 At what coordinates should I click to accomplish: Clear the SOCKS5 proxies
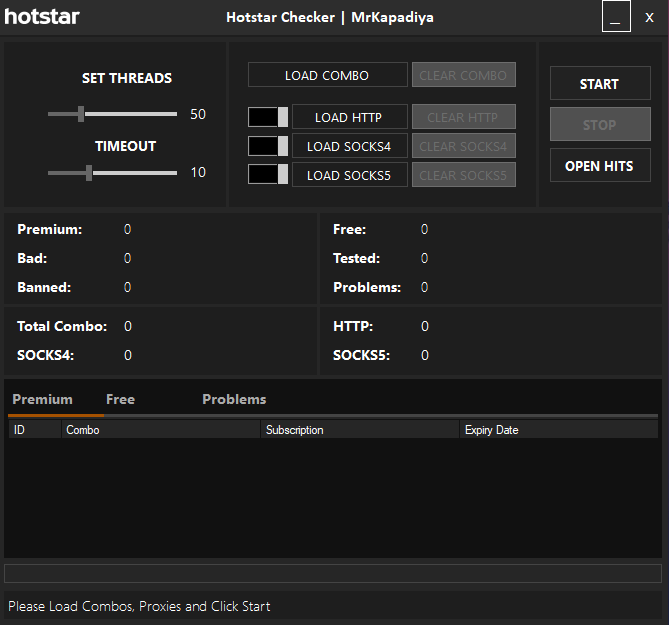[463, 175]
